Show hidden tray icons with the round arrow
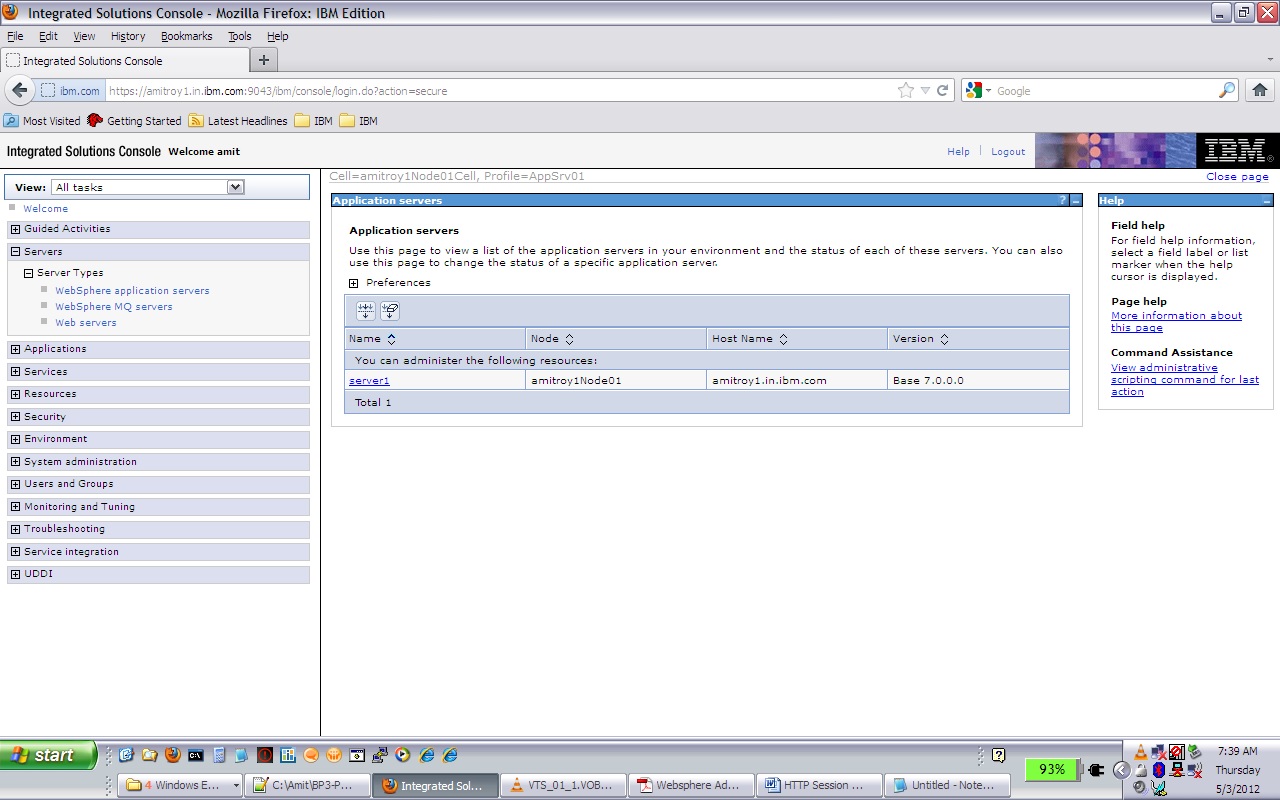The image size is (1280, 800). [x=1121, y=770]
